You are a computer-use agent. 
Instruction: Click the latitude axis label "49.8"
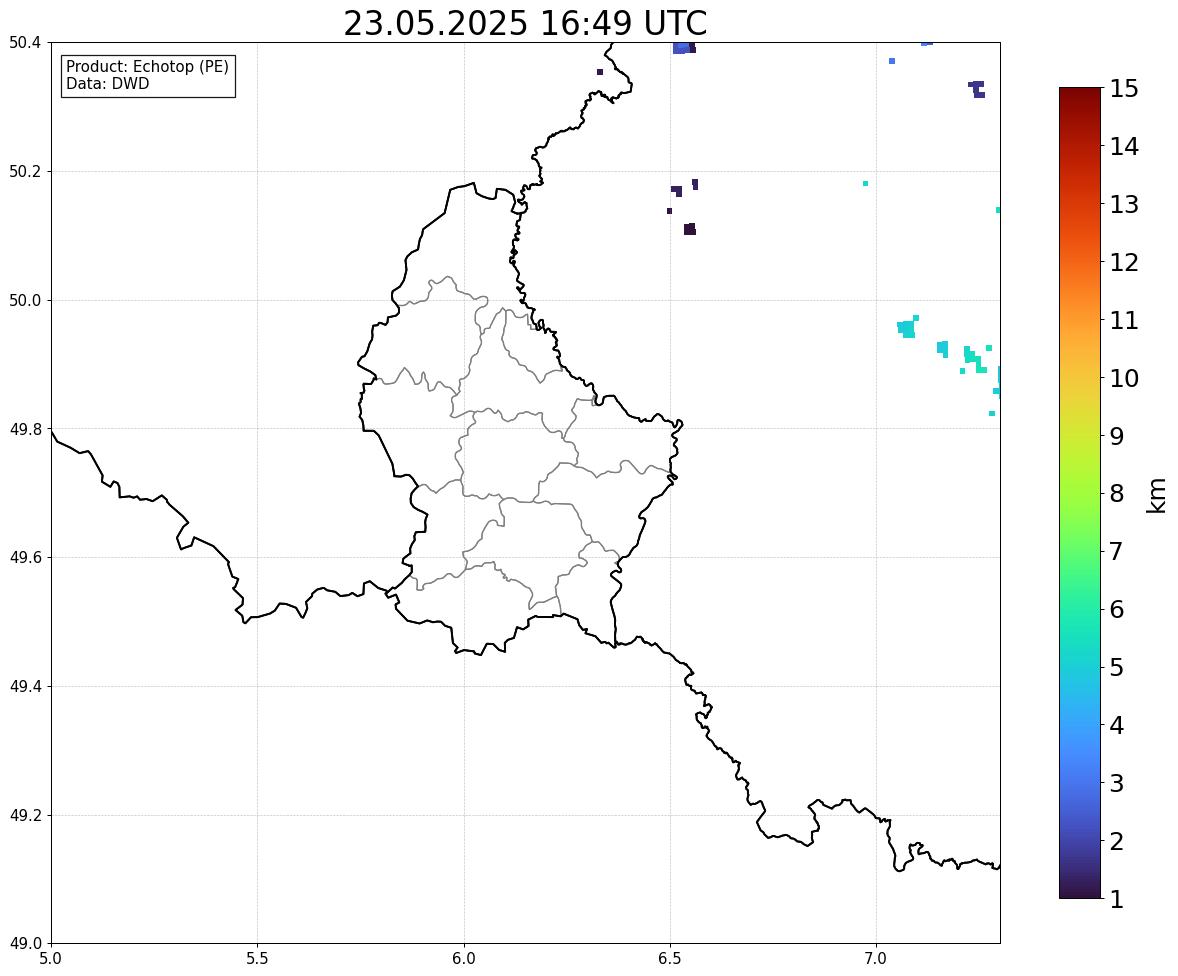25,429
